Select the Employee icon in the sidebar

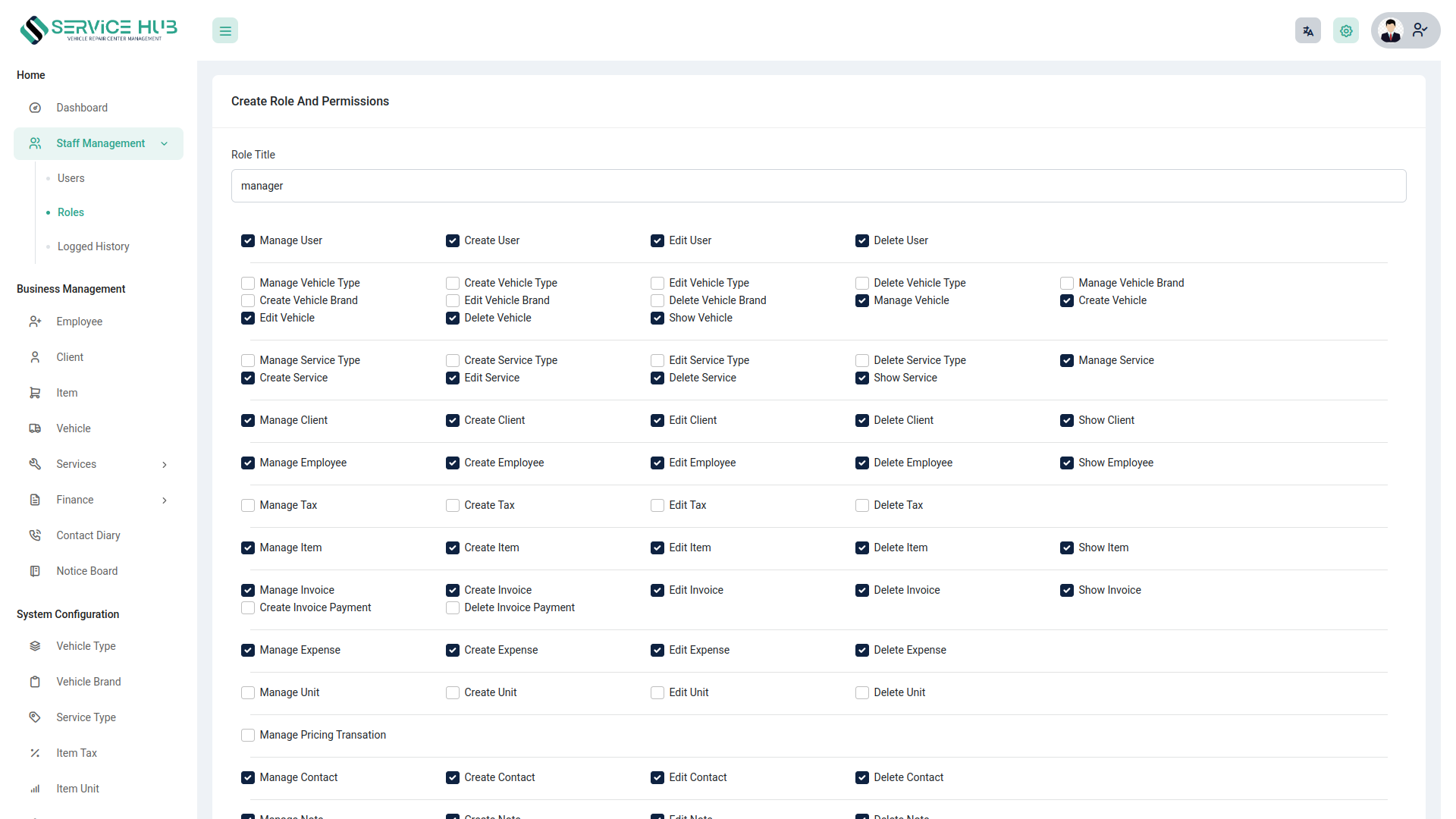pyautogui.click(x=35, y=322)
